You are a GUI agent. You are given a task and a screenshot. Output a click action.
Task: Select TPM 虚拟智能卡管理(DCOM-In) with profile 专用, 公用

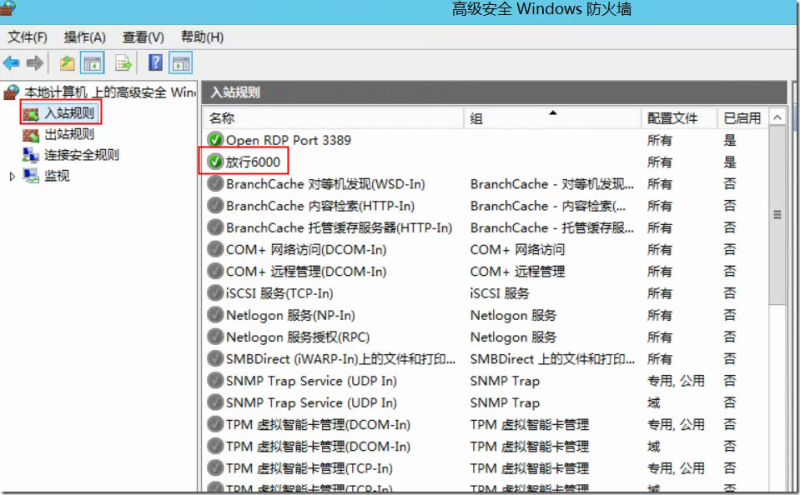(318, 425)
